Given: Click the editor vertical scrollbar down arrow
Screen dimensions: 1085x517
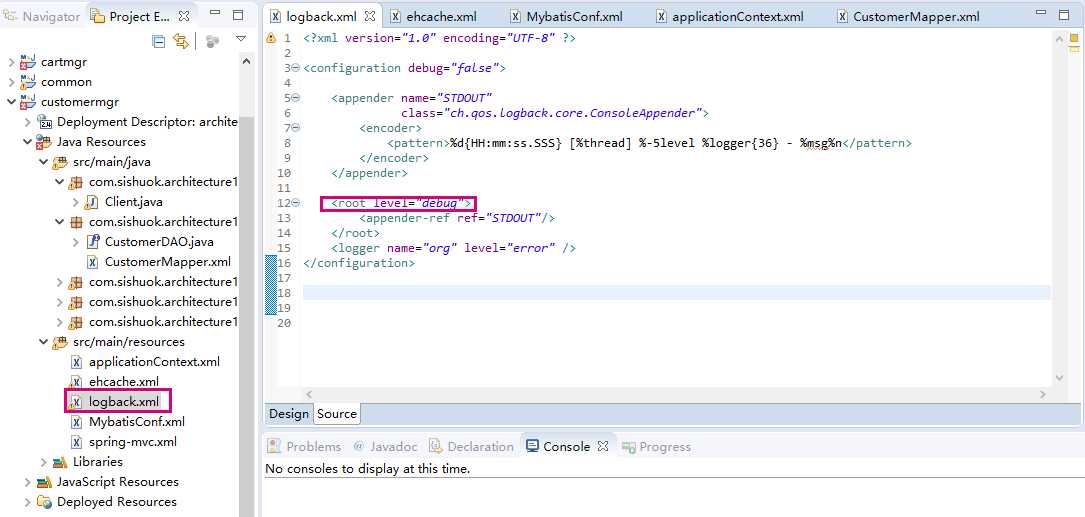Looking at the screenshot, I should click(x=1059, y=378).
